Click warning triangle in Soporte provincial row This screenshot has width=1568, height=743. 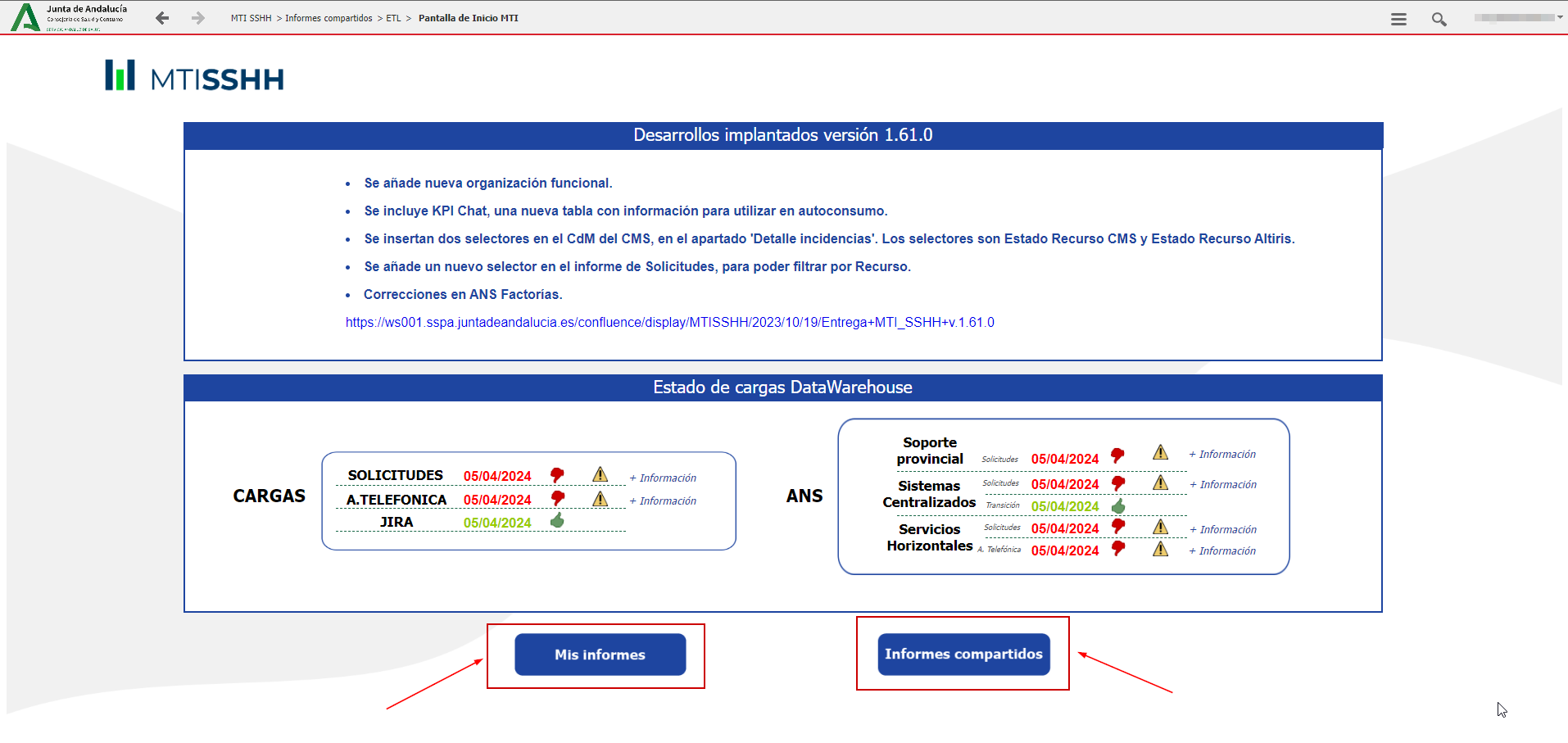1161,452
